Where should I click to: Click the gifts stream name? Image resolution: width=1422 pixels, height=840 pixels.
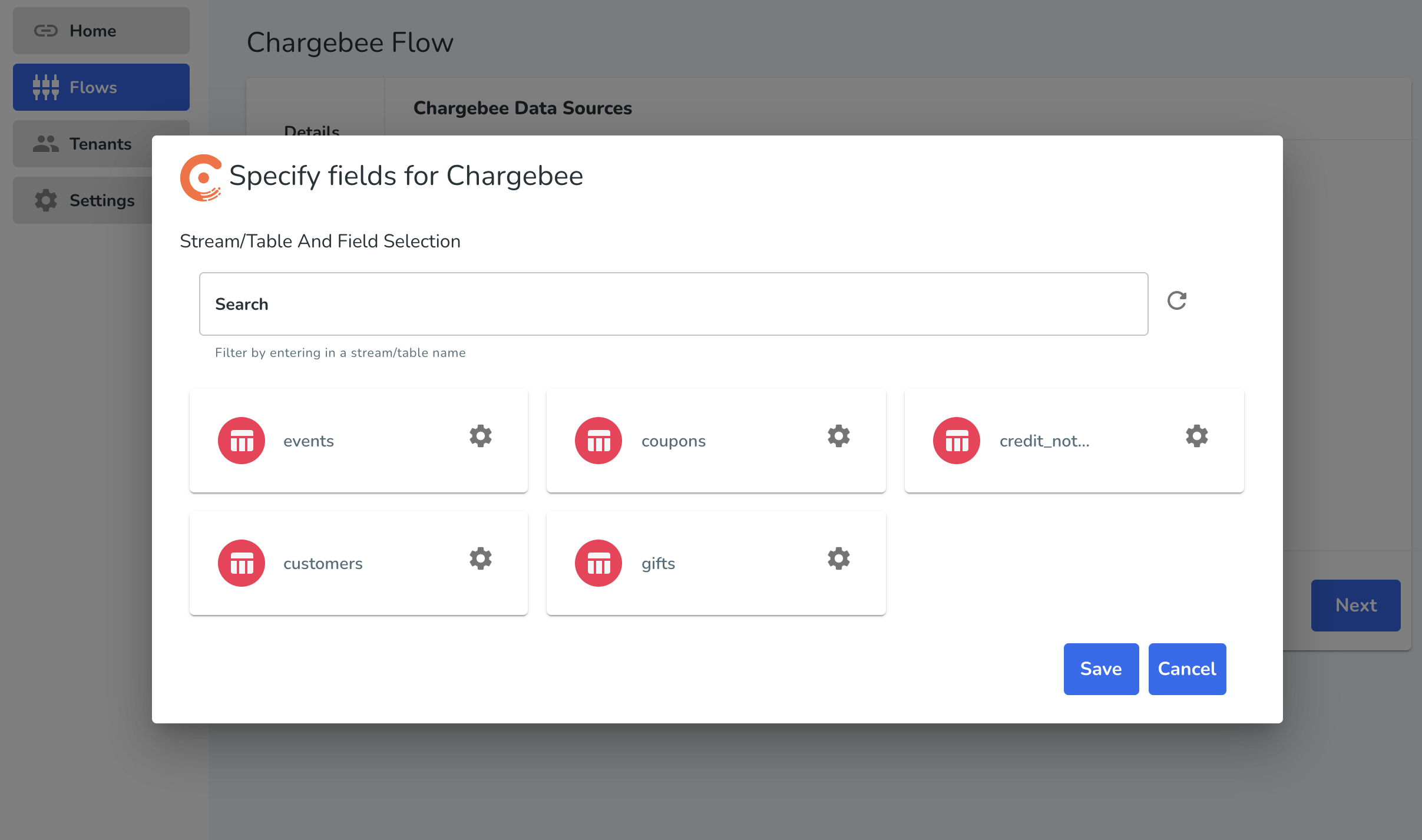658,564
